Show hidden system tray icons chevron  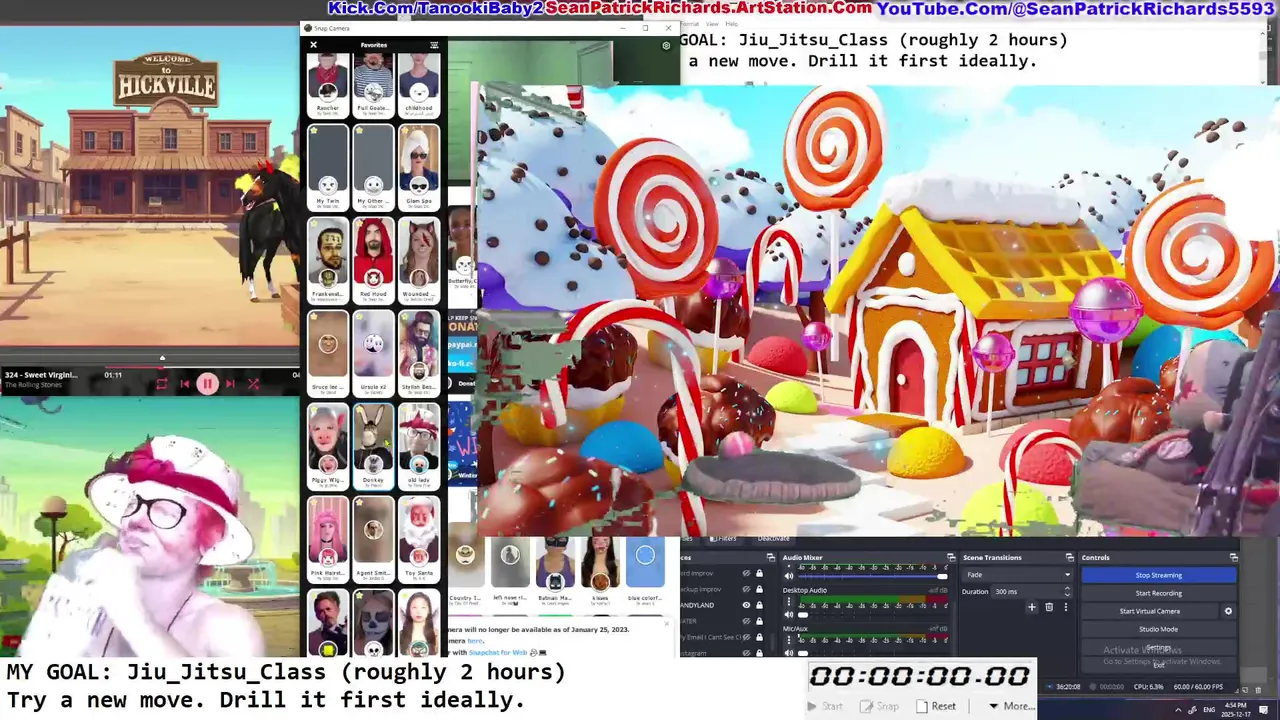(x=1177, y=708)
